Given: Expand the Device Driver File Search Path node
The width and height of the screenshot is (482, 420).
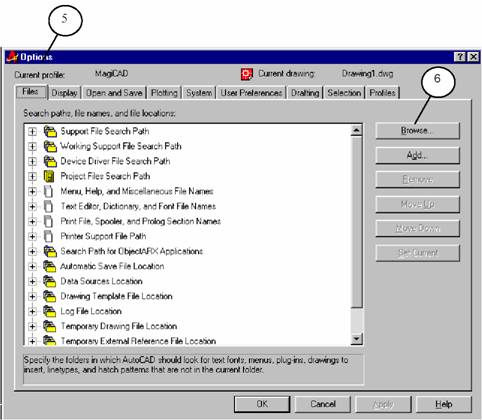Looking at the screenshot, I should (x=32, y=161).
